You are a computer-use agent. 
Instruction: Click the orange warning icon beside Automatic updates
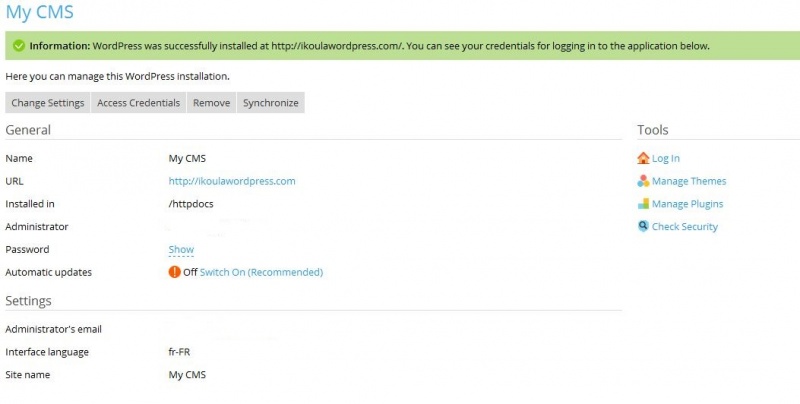(175, 272)
